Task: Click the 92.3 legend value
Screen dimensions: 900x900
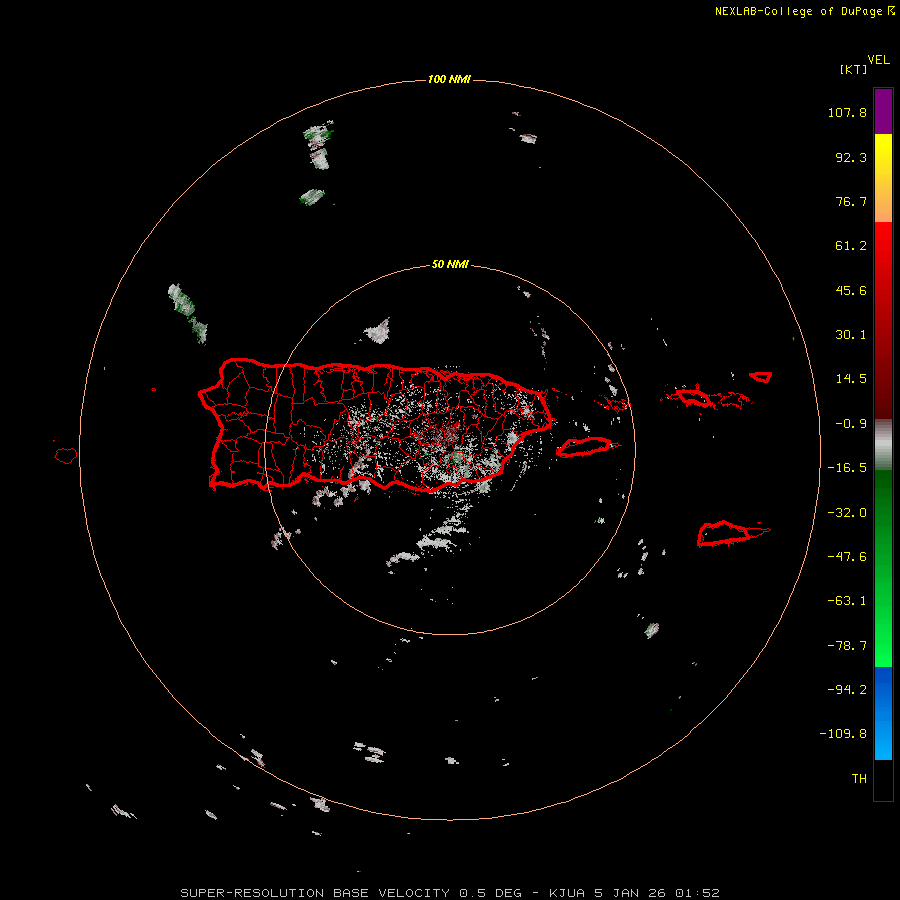Action: [x=851, y=157]
